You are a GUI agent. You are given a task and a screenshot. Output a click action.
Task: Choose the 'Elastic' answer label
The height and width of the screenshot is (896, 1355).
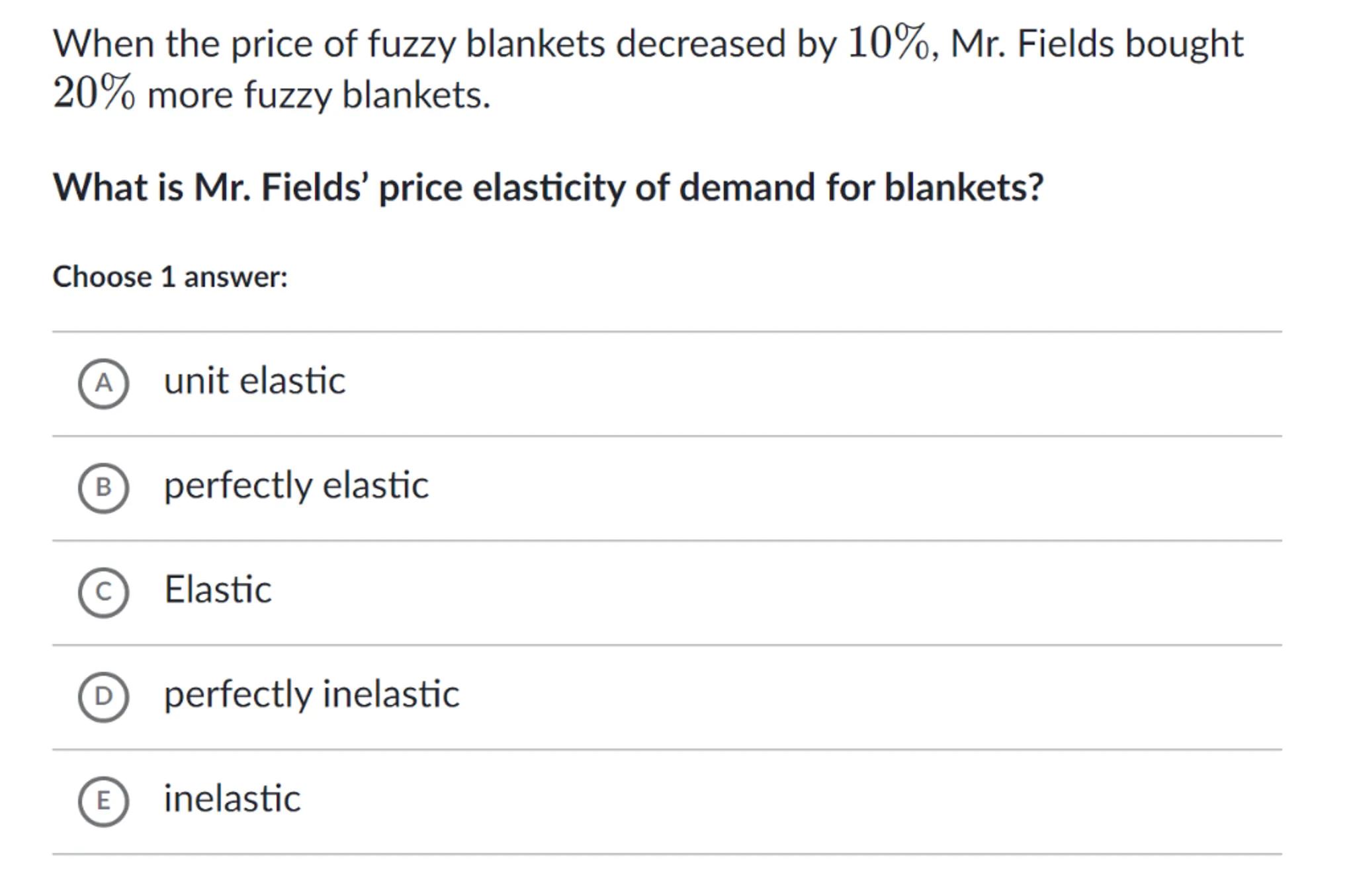(x=218, y=589)
